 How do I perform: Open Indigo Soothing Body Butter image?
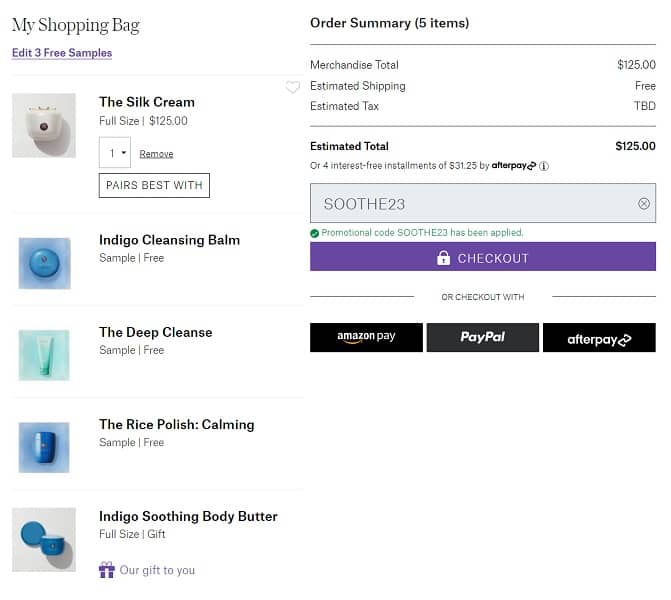(44, 539)
